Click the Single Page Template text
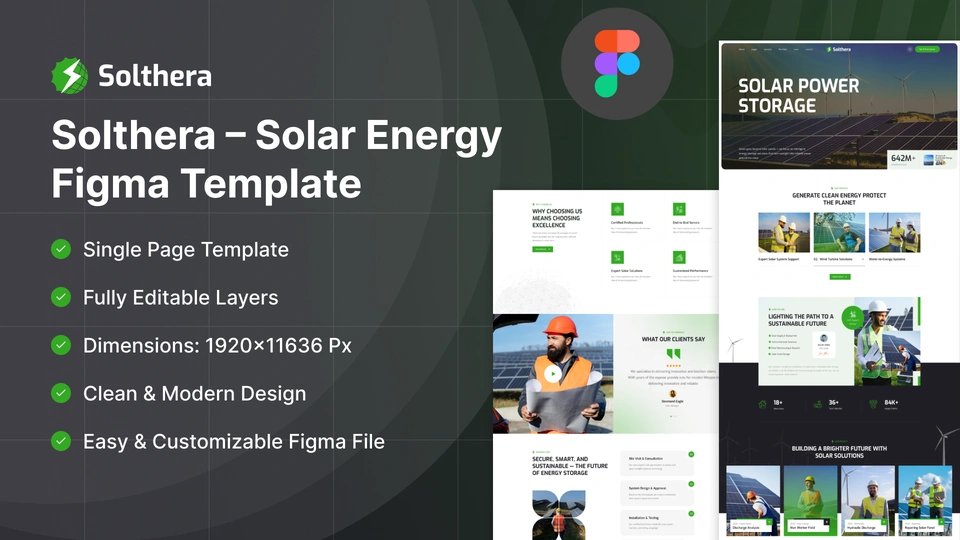Screen dimensions: 960x540 (186, 250)
